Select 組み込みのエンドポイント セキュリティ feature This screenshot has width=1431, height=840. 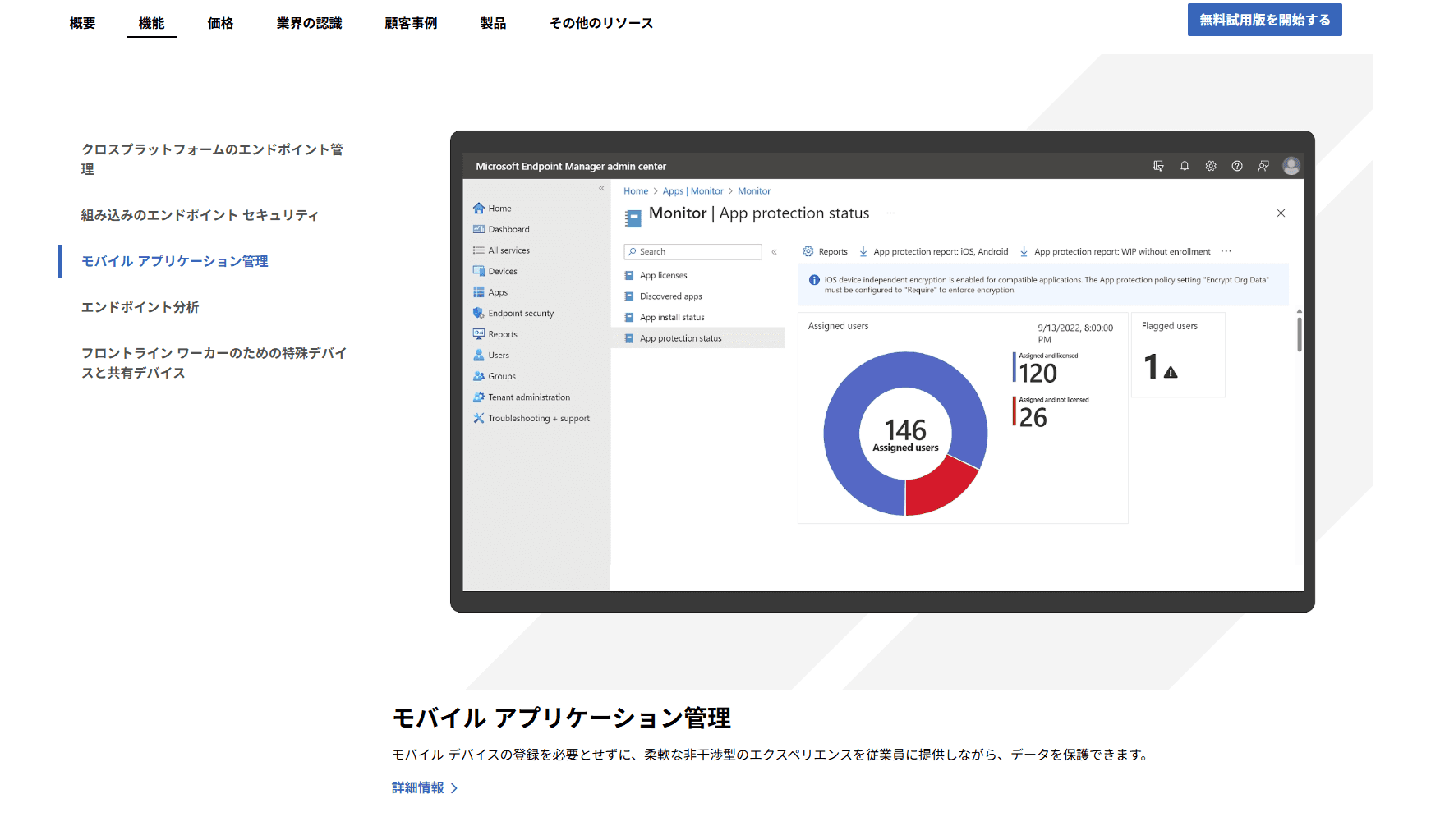click(200, 215)
